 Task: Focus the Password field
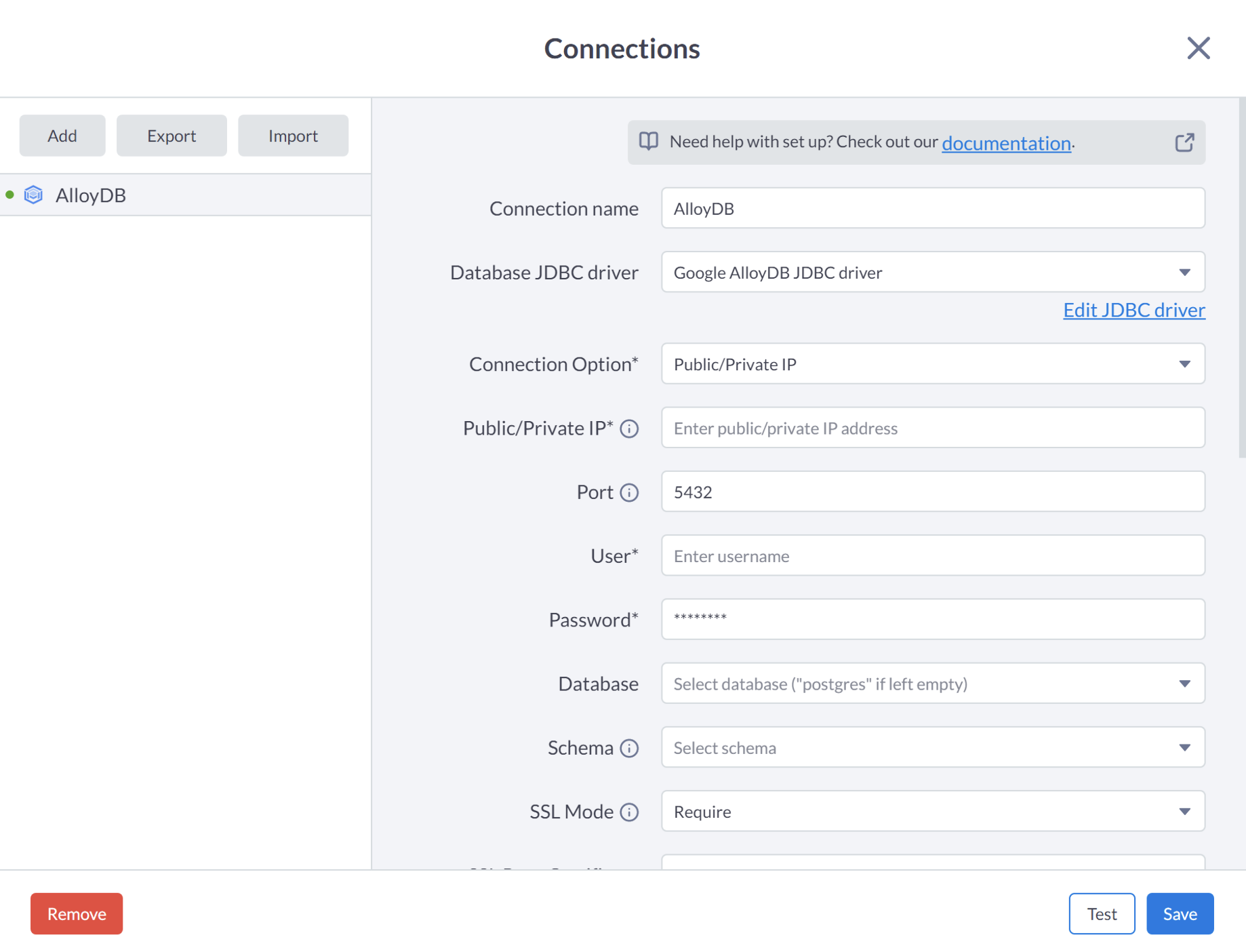coord(933,619)
